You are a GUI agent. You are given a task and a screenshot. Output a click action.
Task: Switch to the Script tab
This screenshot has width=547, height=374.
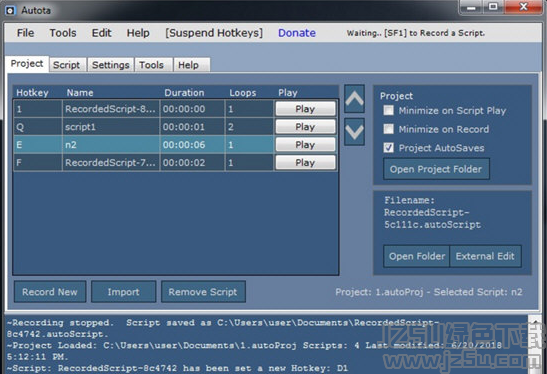pos(67,65)
